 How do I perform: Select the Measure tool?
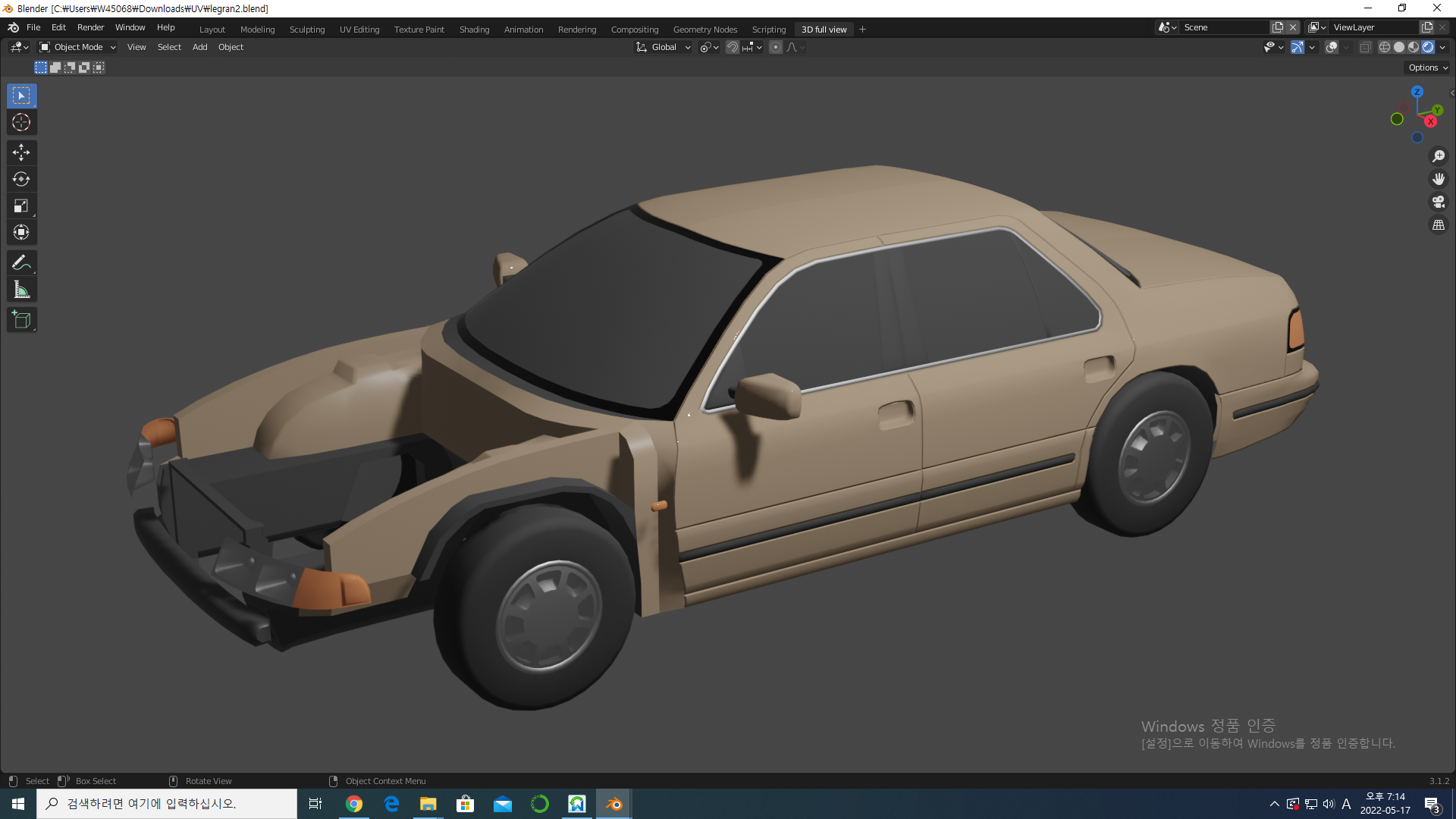click(21, 290)
